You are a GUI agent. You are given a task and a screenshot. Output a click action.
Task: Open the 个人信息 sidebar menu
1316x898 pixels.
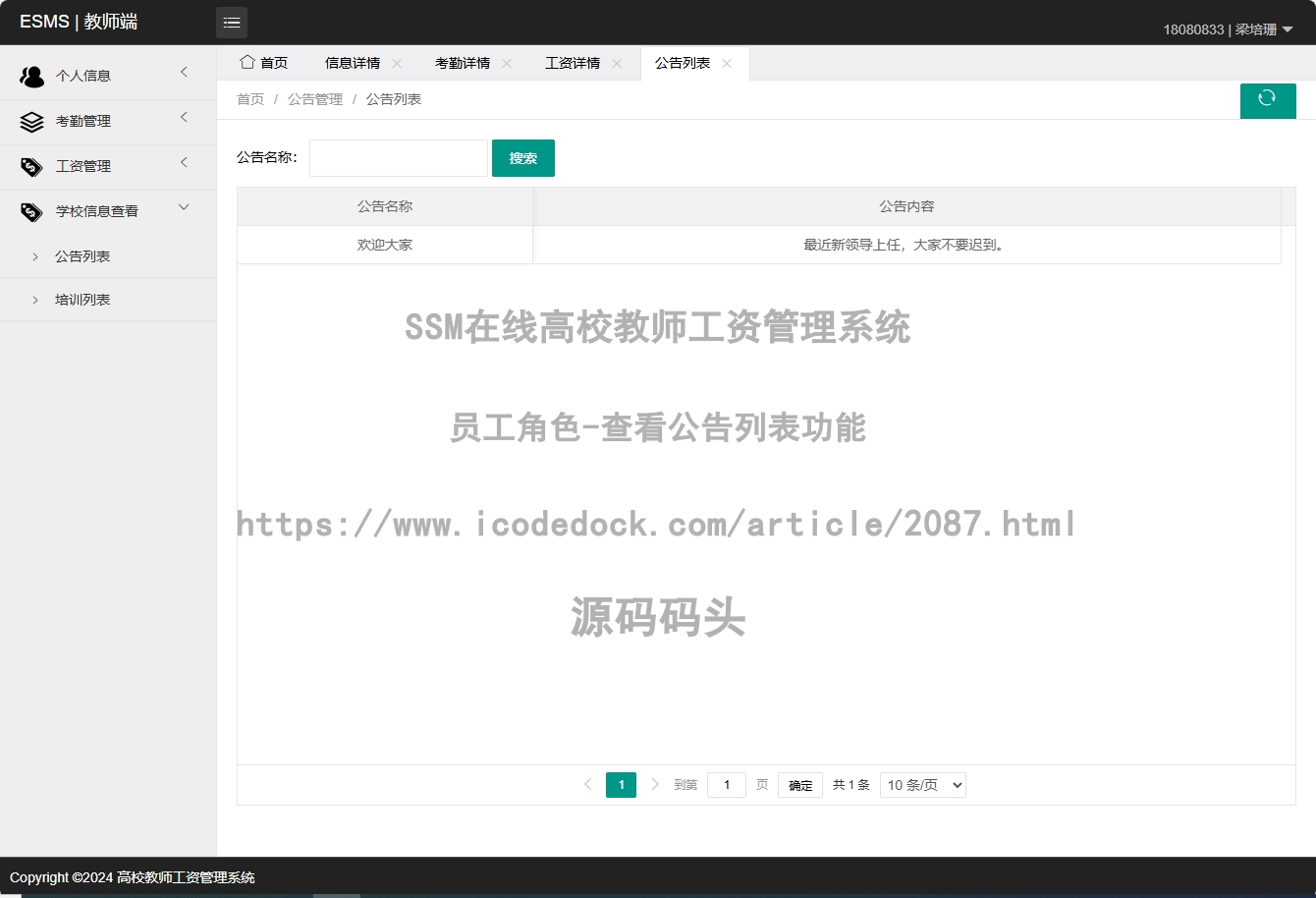point(108,76)
